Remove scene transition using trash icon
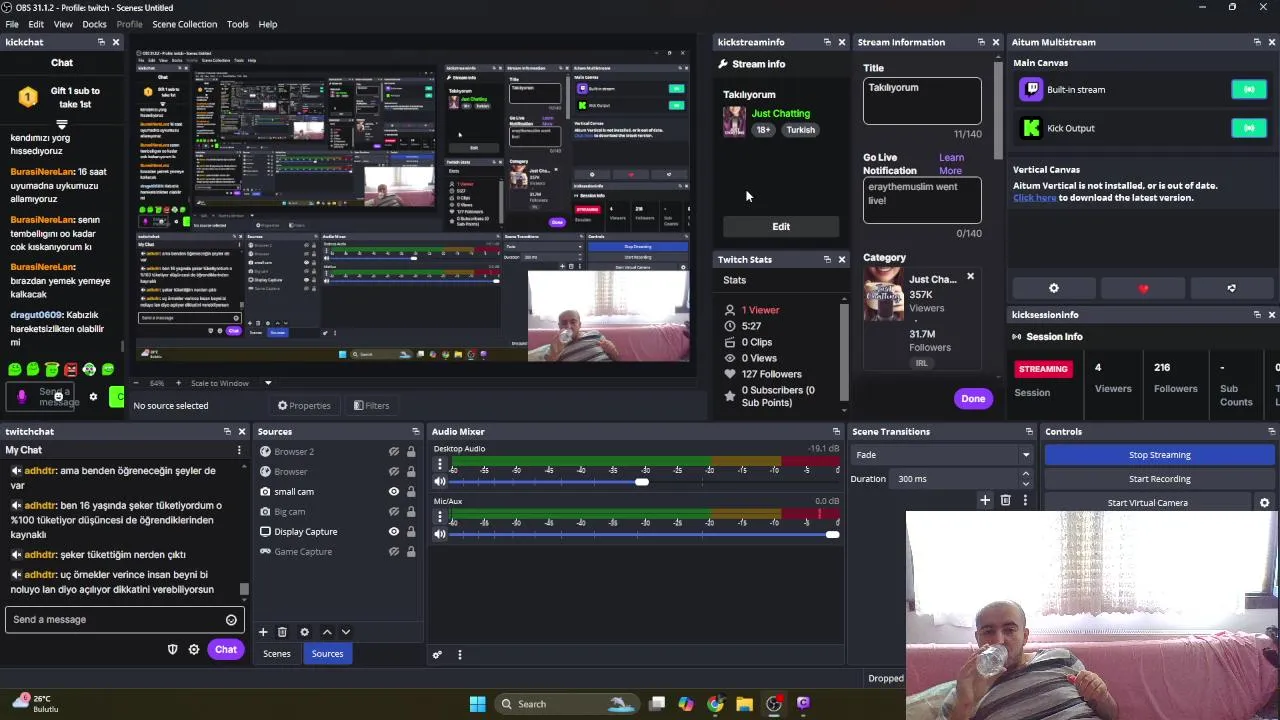The width and height of the screenshot is (1280, 720). pyautogui.click(x=1006, y=500)
